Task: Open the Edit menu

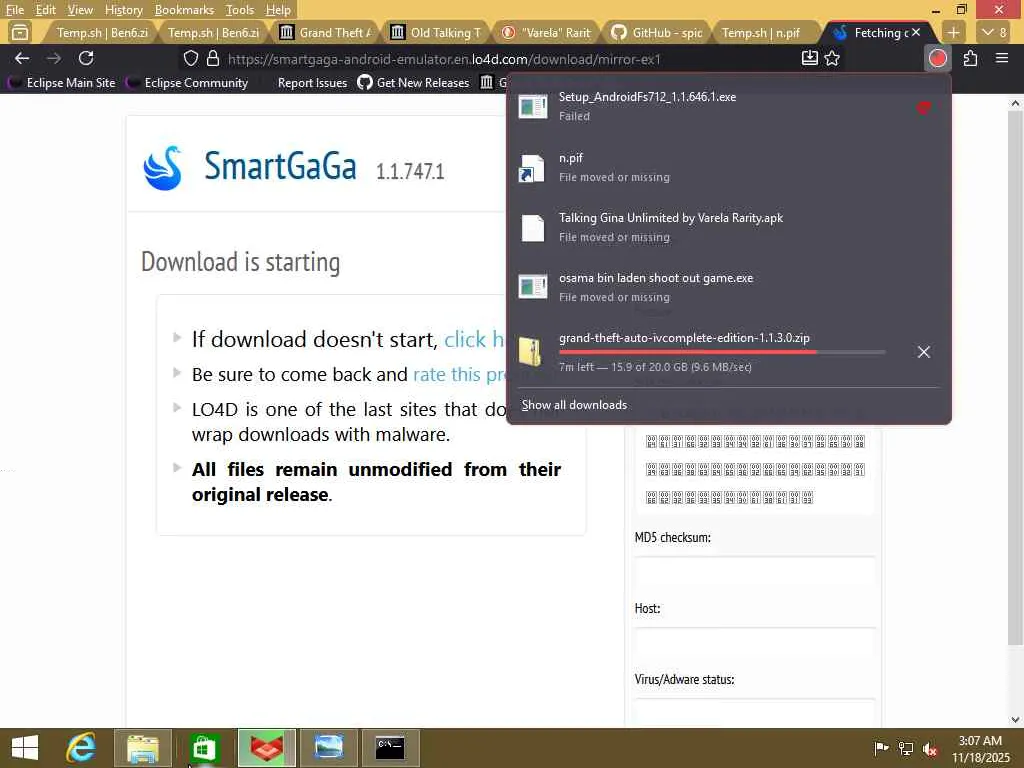Action: pos(45,10)
